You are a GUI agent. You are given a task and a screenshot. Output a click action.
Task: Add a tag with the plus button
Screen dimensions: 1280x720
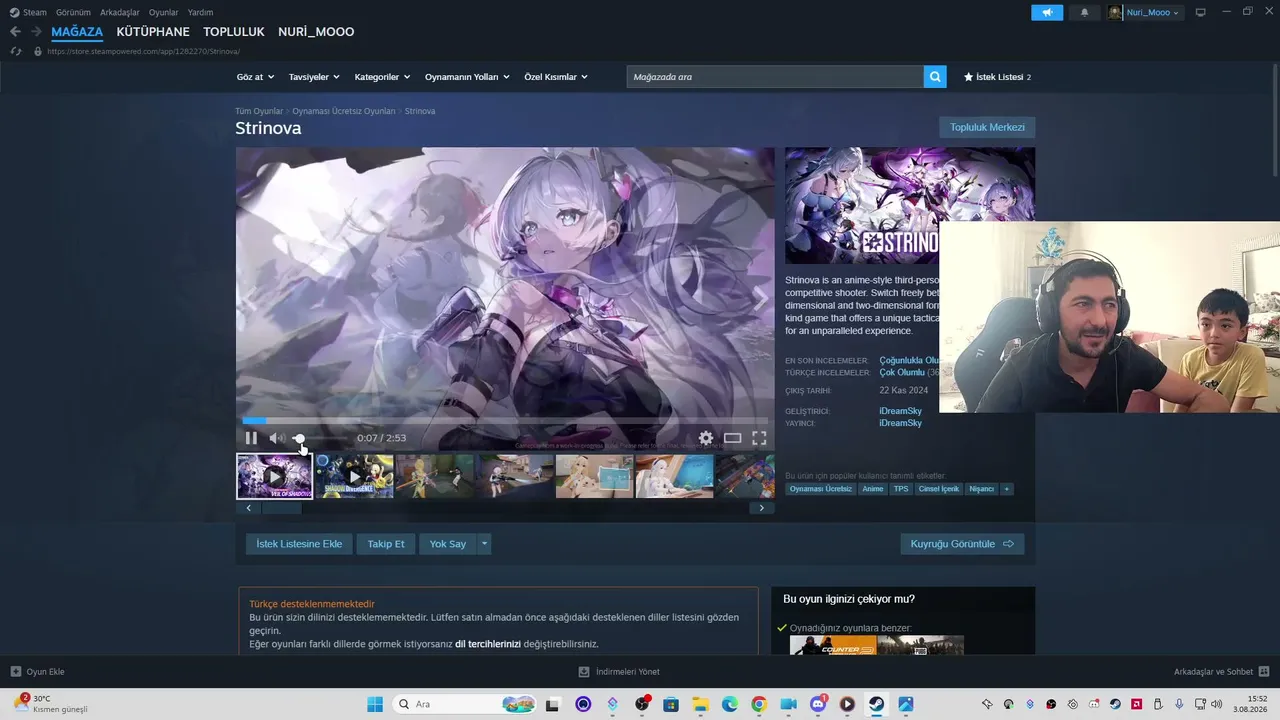coord(1007,489)
